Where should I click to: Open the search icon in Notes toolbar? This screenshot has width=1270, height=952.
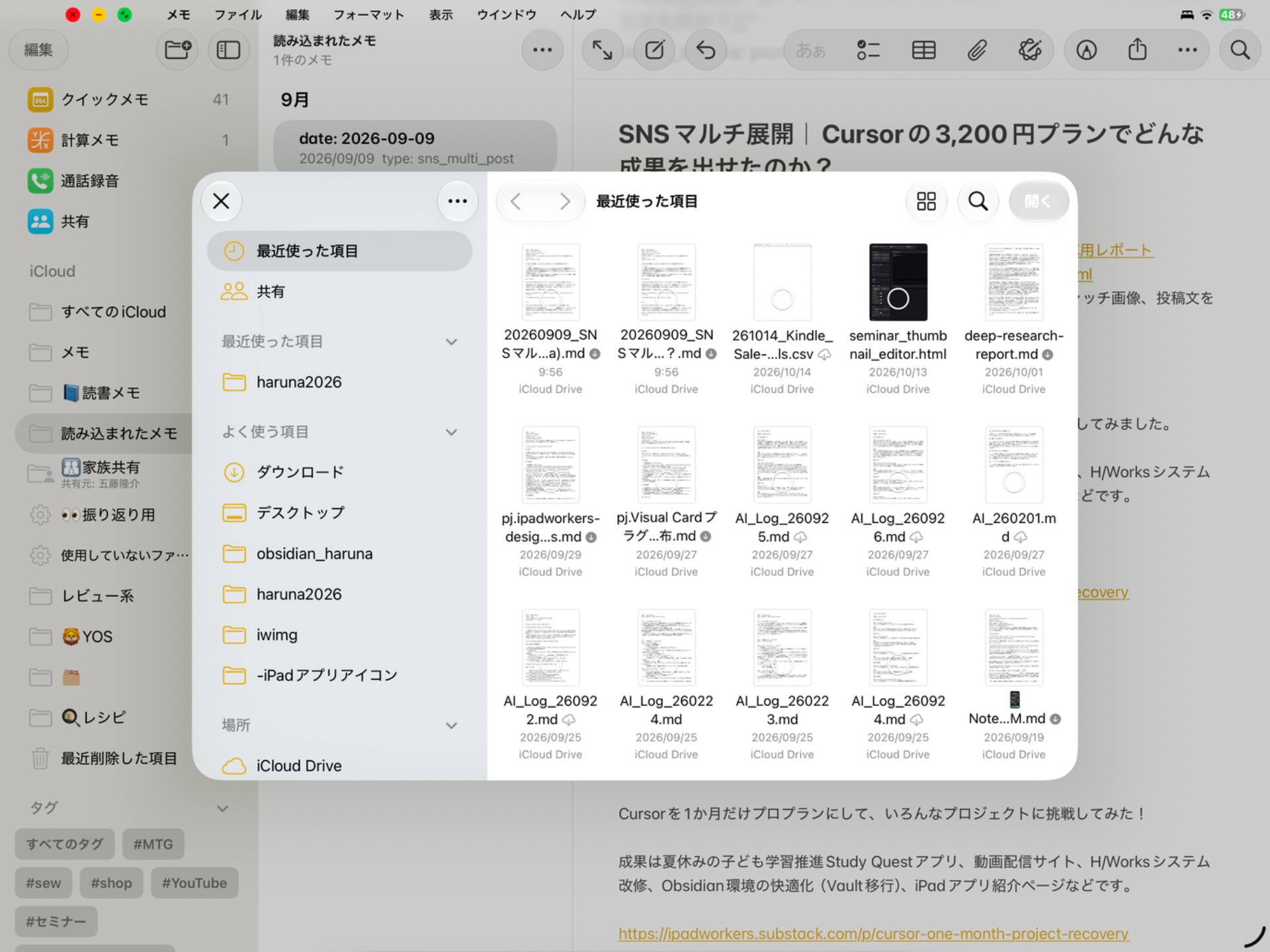tap(1240, 50)
